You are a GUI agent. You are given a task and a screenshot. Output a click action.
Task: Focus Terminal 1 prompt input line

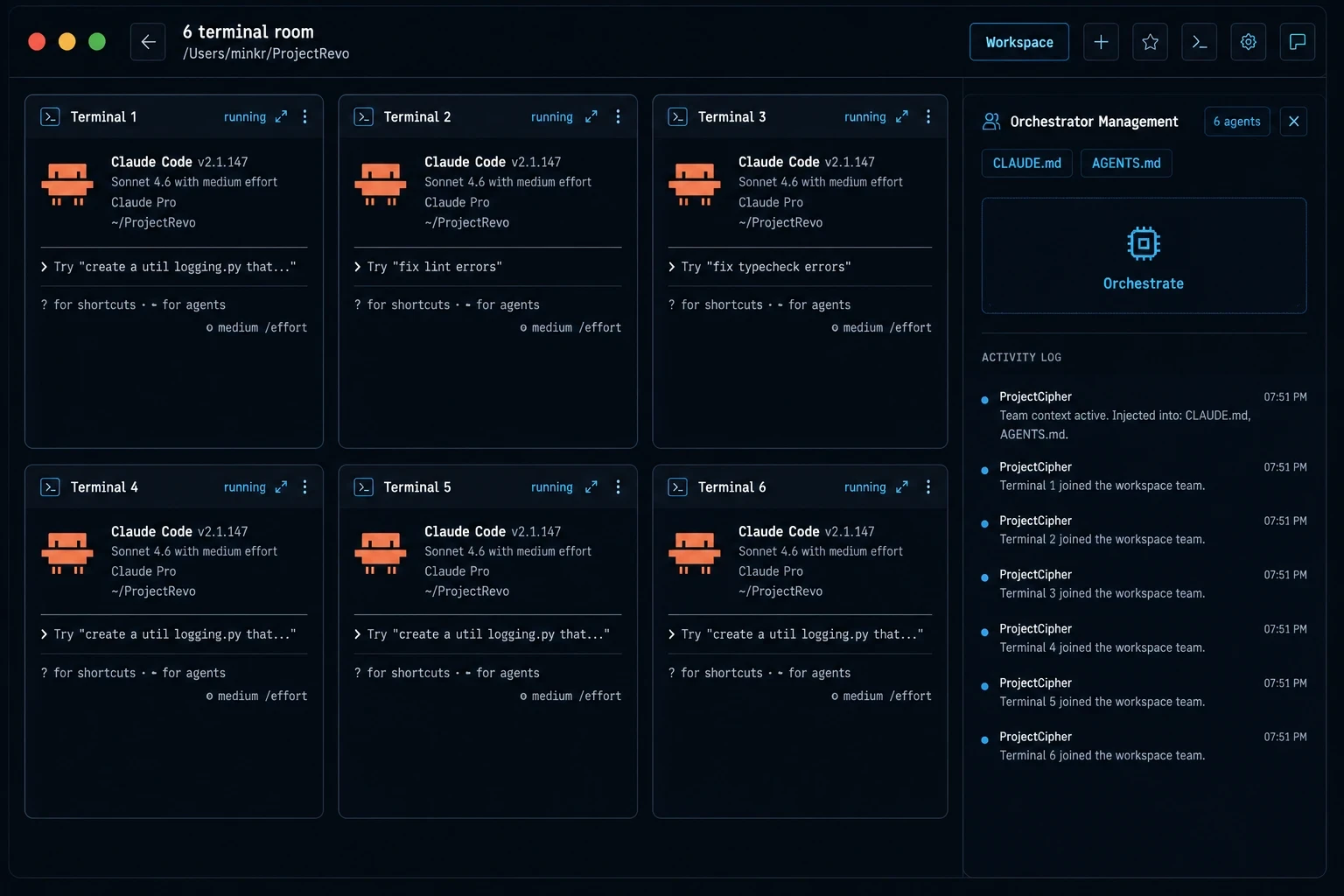pyautogui.click(x=174, y=267)
